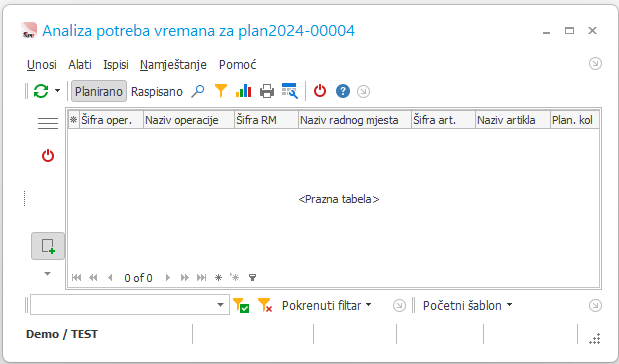
Task: Click the hamburger lines icon in sidebar
Action: coord(48,123)
